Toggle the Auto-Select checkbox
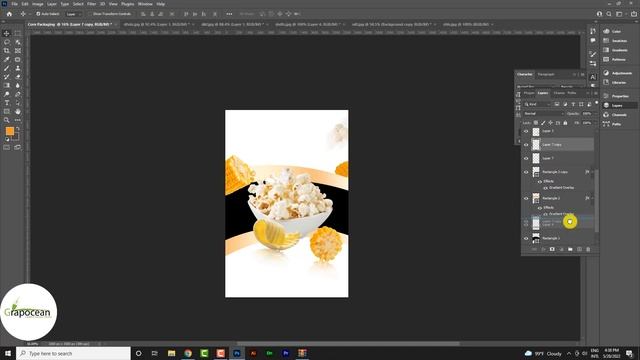 [38, 14]
